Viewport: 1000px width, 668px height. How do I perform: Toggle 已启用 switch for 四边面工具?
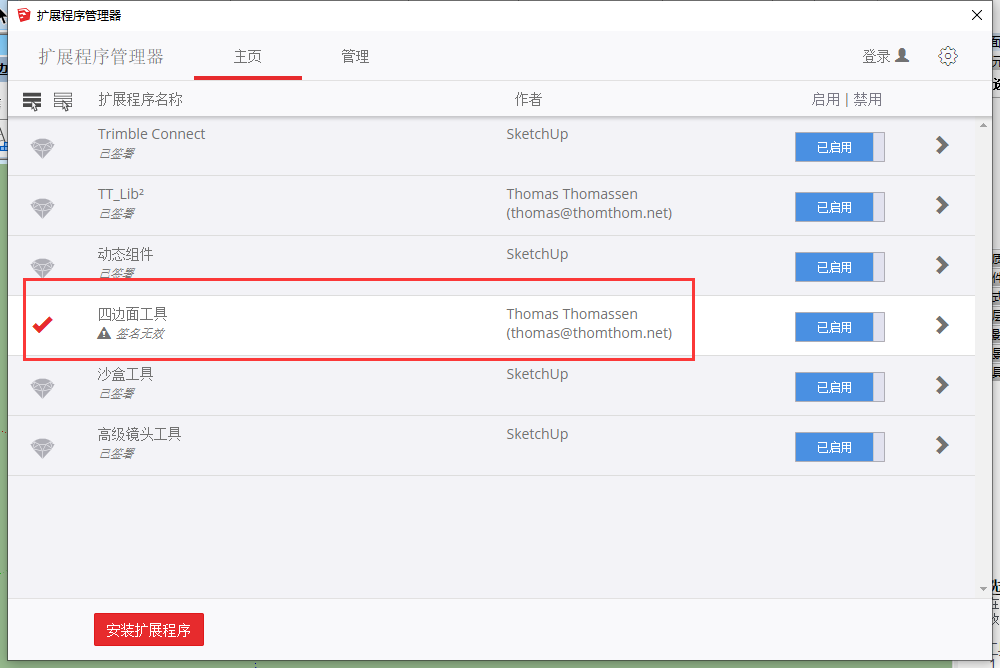click(839, 327)
